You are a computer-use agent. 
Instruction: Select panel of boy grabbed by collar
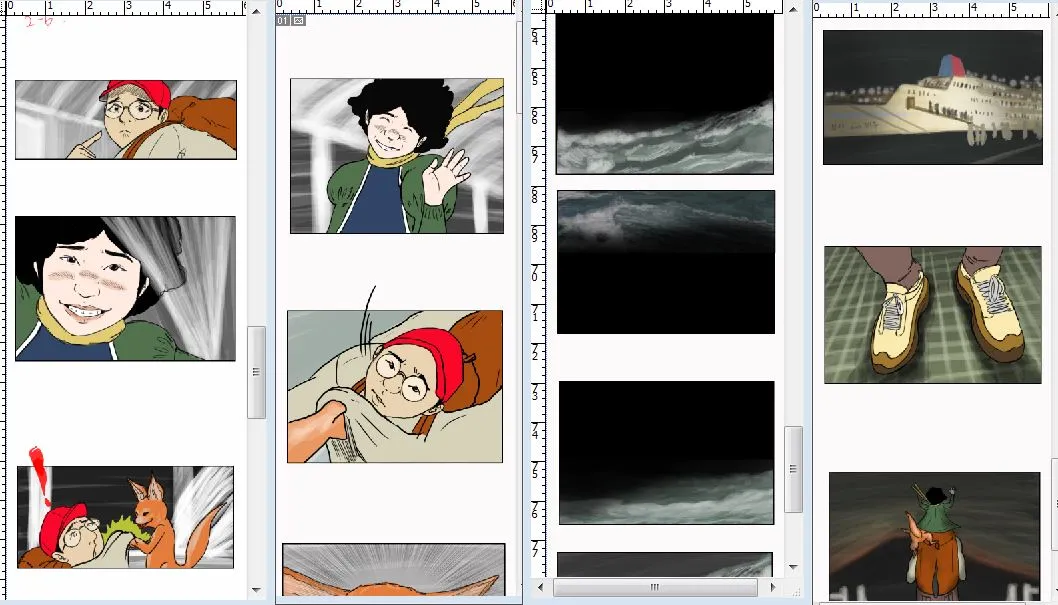(x=395, y=386)
